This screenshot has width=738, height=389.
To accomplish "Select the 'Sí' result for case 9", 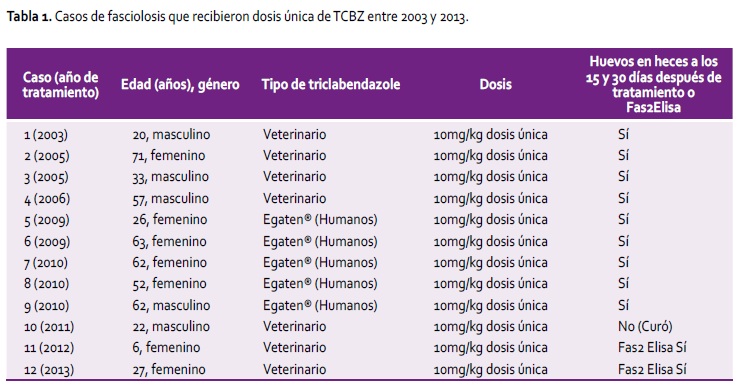I will coord(624,305).
